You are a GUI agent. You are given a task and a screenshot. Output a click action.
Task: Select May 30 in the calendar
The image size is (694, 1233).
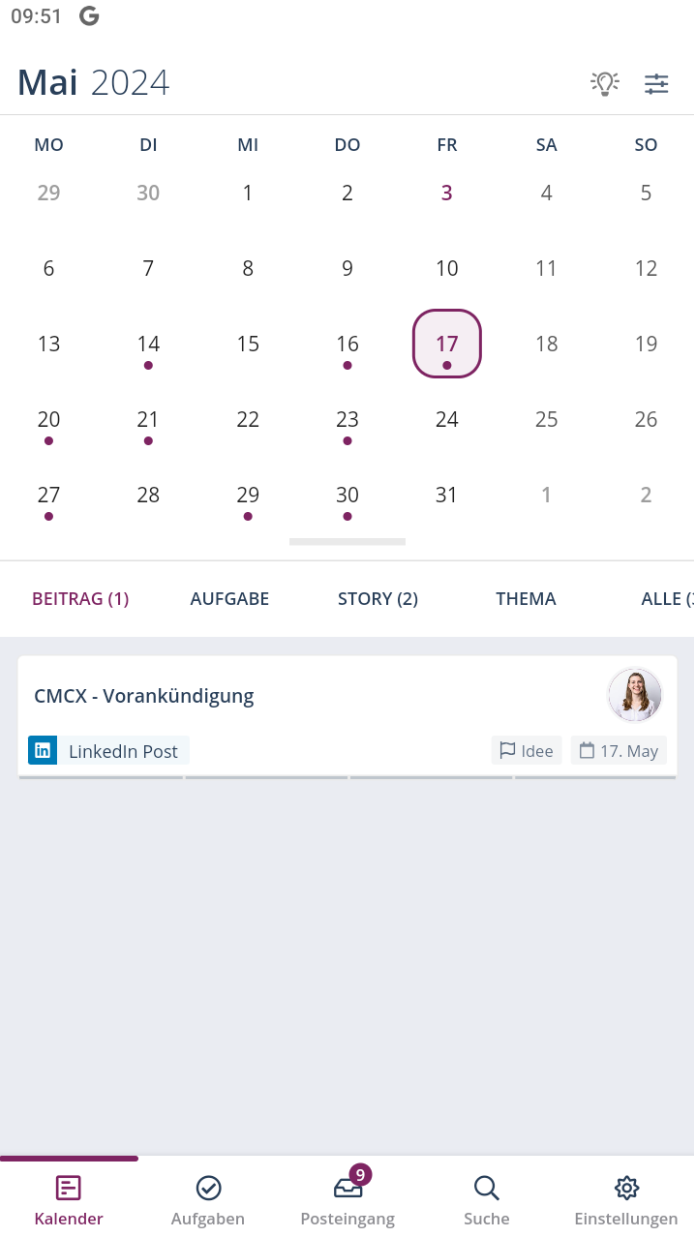pyautogui.click(x=347, y=496)
